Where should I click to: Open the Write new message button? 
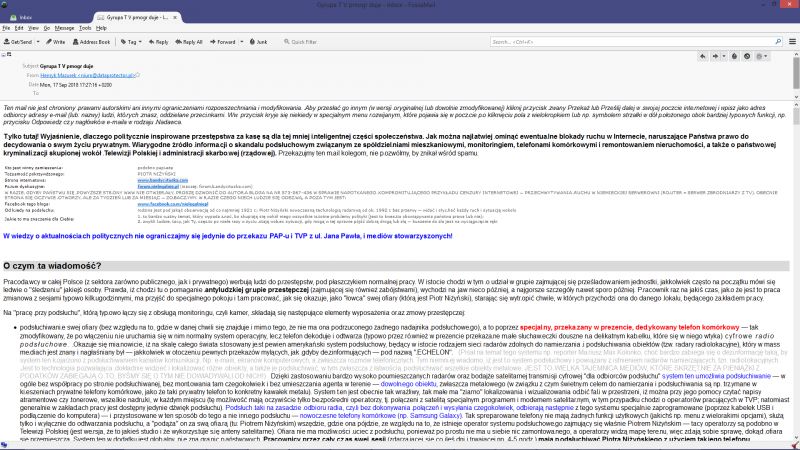pyautogui.click(x=56, y=42)
